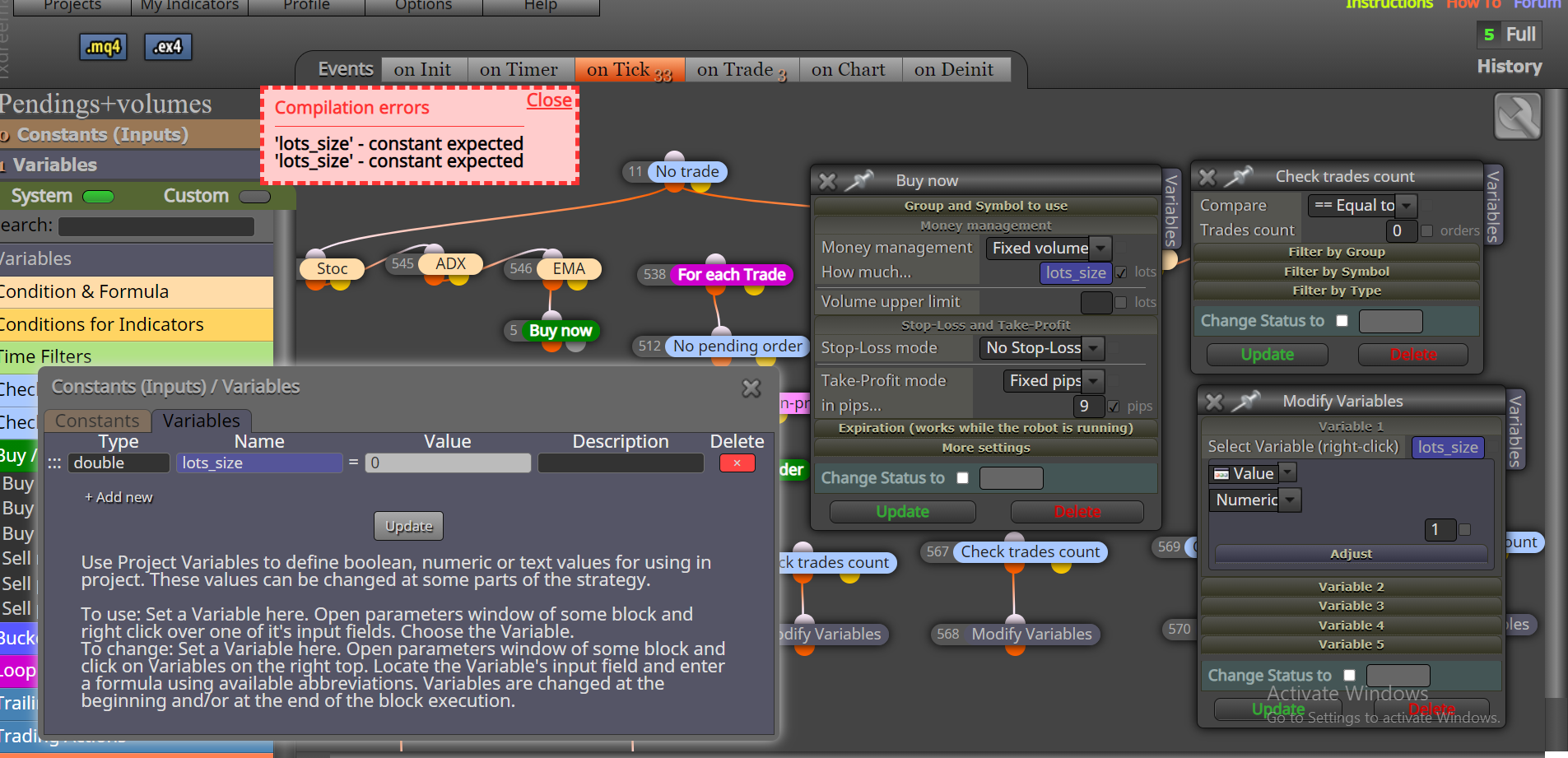Expand Group and Symbol to use section
This screenshot has width=1568, height=758.
click(x=986, y=206)
